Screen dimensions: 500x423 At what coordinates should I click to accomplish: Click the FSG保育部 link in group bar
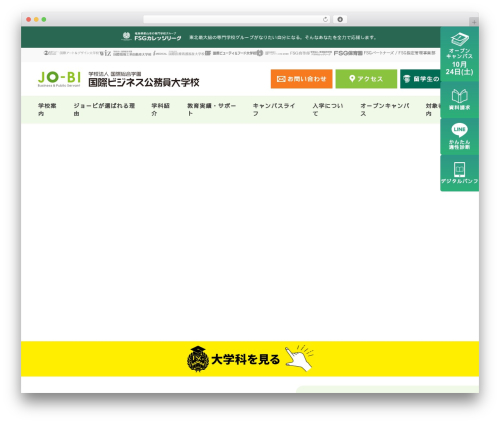(x=348, y=53)
